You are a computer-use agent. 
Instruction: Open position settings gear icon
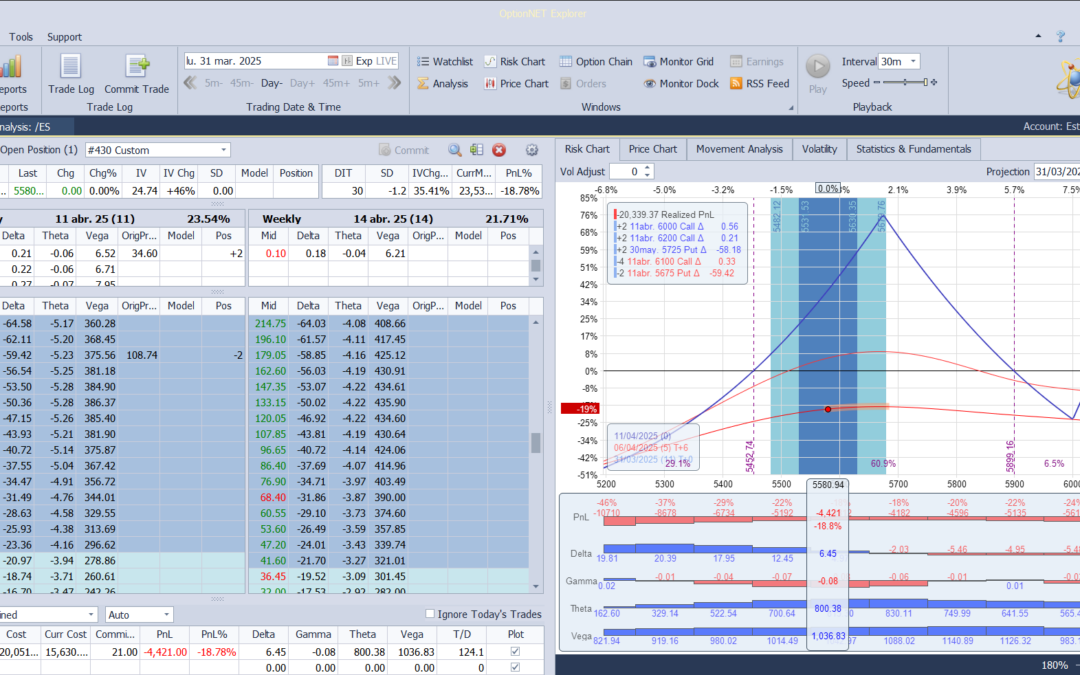(x=532, y=150)
